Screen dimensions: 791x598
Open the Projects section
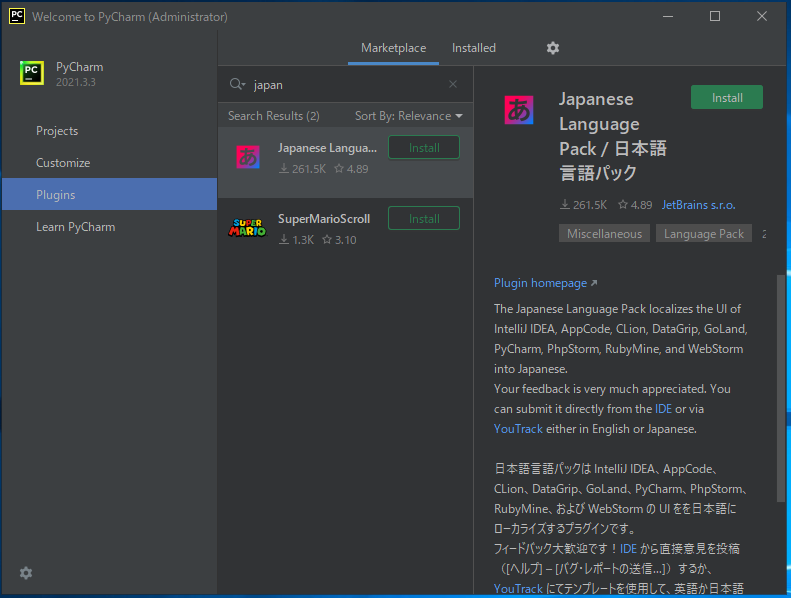109,131
